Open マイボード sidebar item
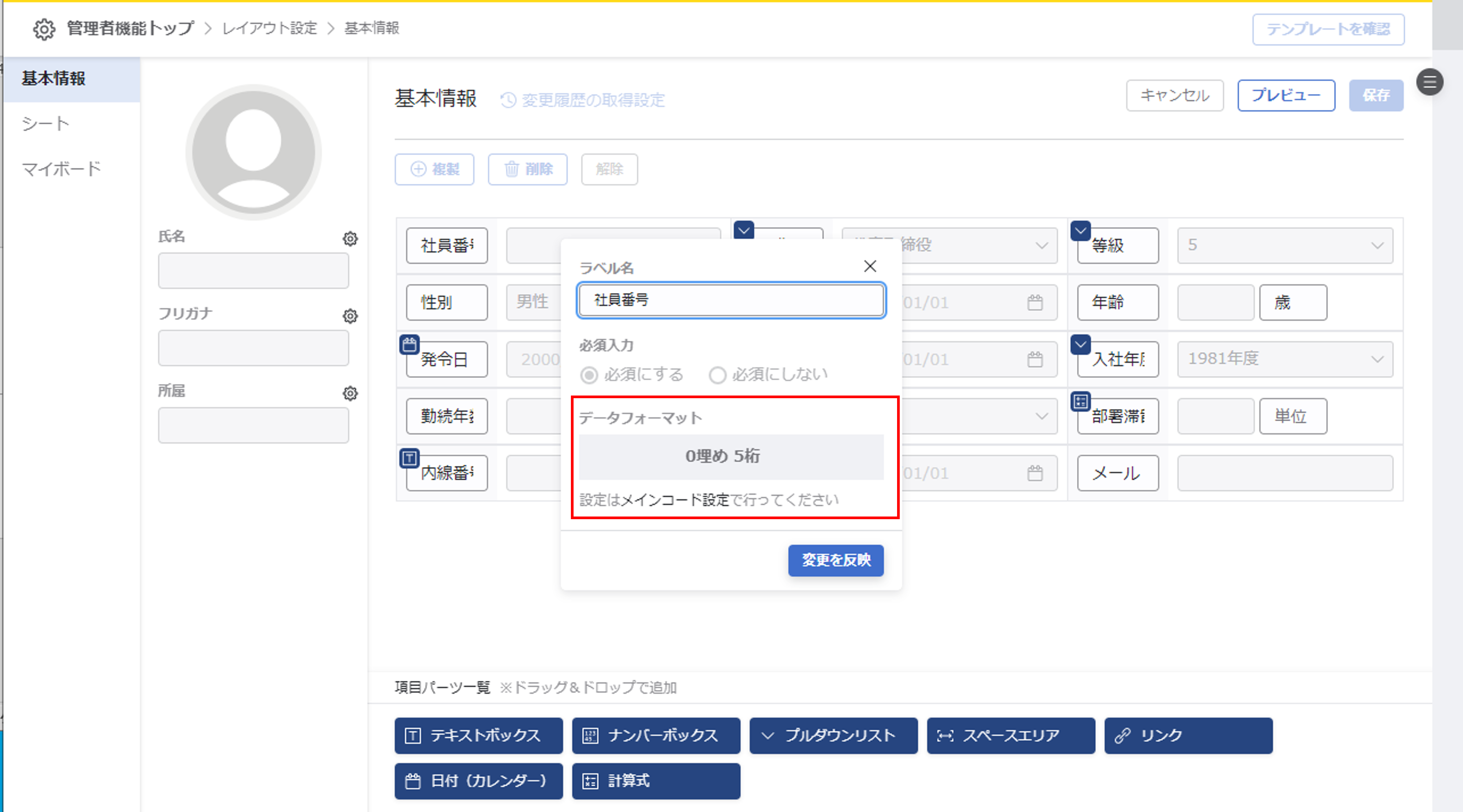1463x812 pixels. pos(61,169)
